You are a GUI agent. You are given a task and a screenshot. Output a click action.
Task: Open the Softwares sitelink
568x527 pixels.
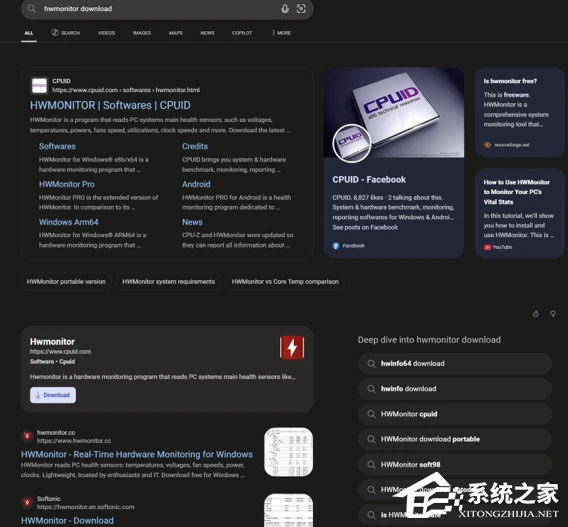pyautogui.click(x=57, y=146)
